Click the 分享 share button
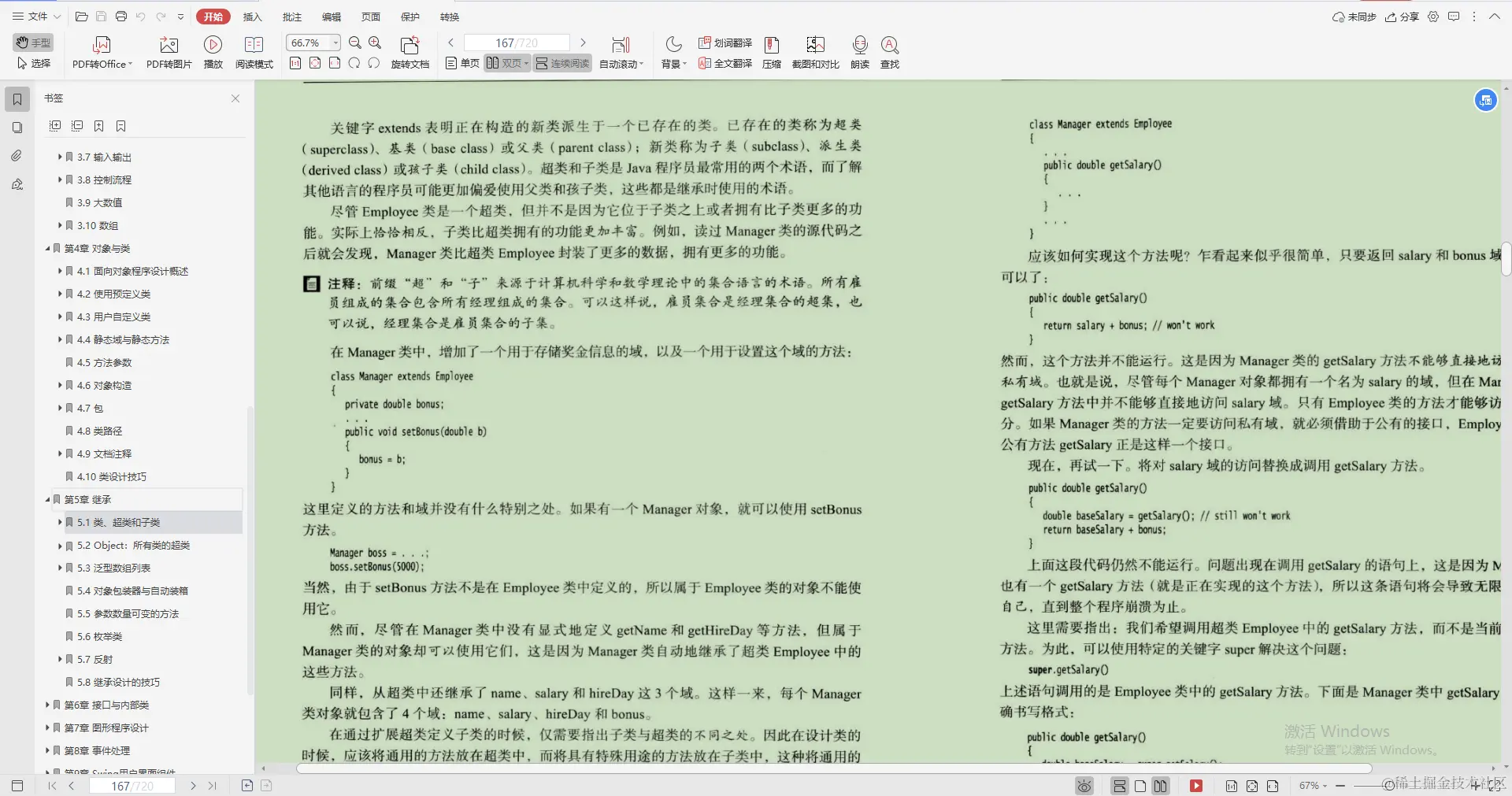 click(1403, 17)
